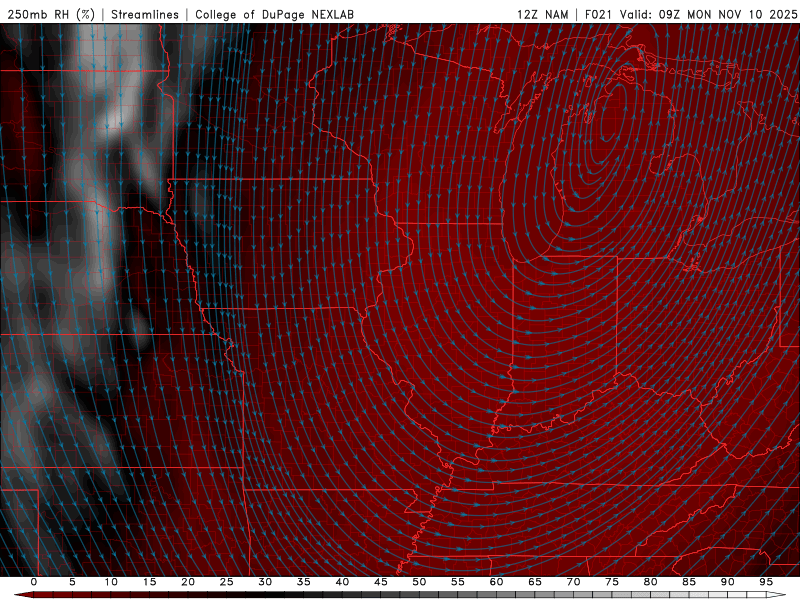This screenshot has height=600, width=800.
Task: Click the black colorbar segment between 30 and 35
Action: (x=284, y=595)
